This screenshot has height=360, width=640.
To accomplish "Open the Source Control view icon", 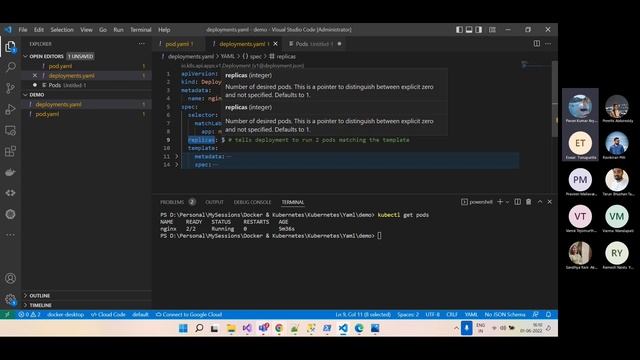I will [x=11, y=88].
